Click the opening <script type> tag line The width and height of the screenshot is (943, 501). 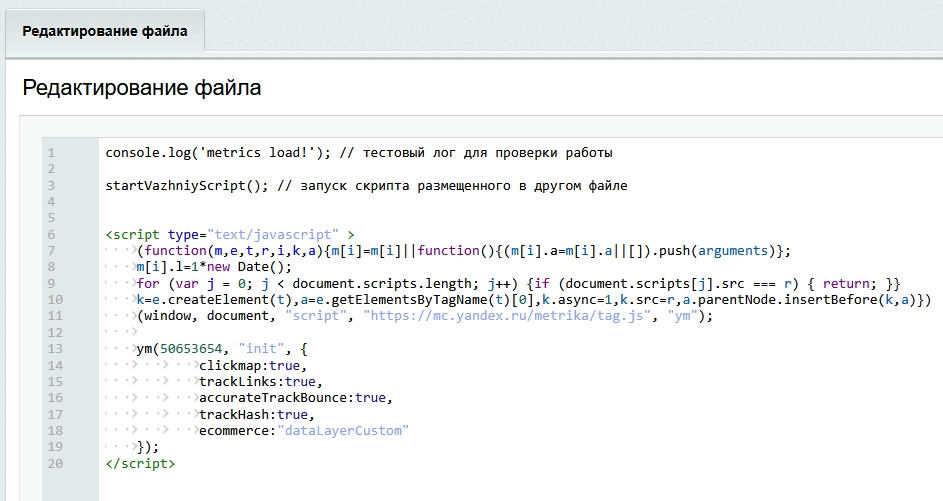tap(230, 235)
